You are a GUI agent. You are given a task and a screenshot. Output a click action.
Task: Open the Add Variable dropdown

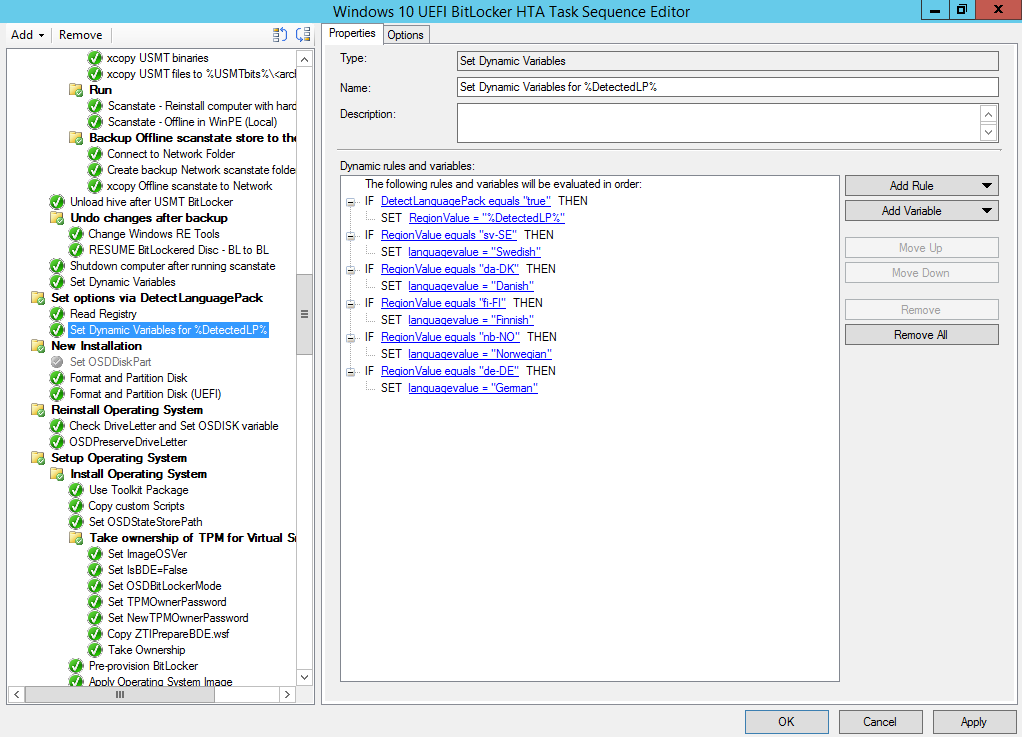tap(922, 210)
